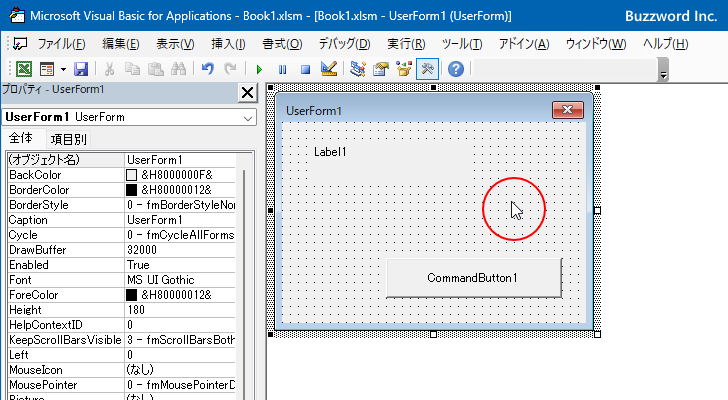The height and width of the screenshot is (400, 728).
Task: Select the Caption property value UserForm1
Action: click(180, 220)
